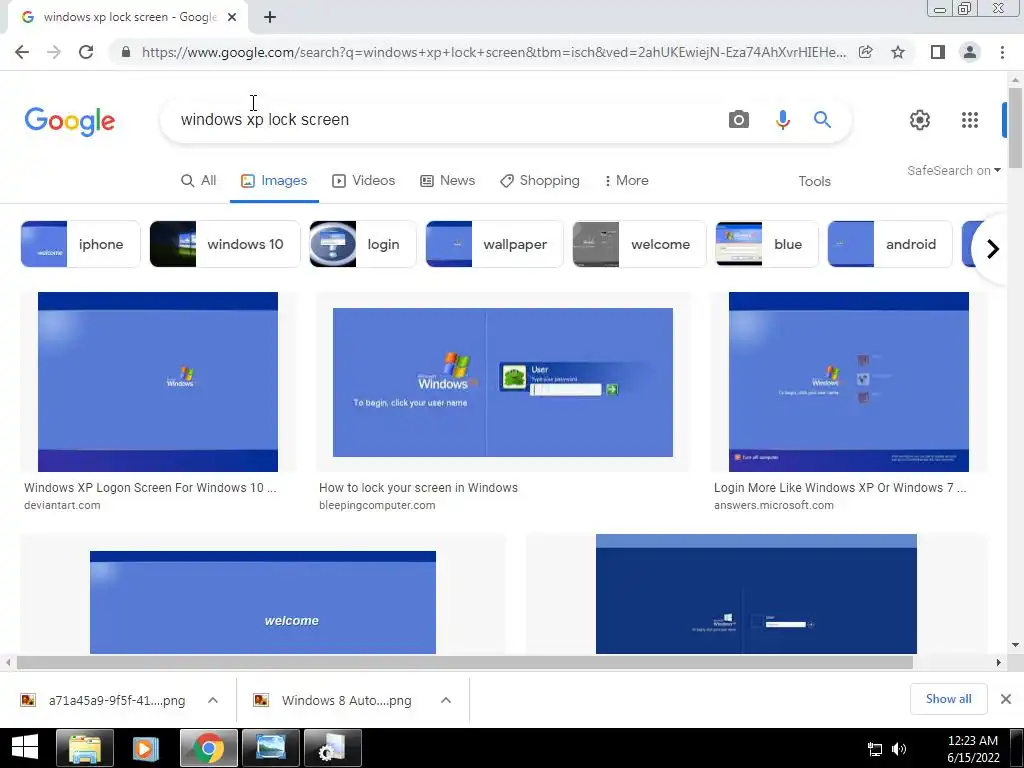Open a new tab with the plus button

pos(270,17)
